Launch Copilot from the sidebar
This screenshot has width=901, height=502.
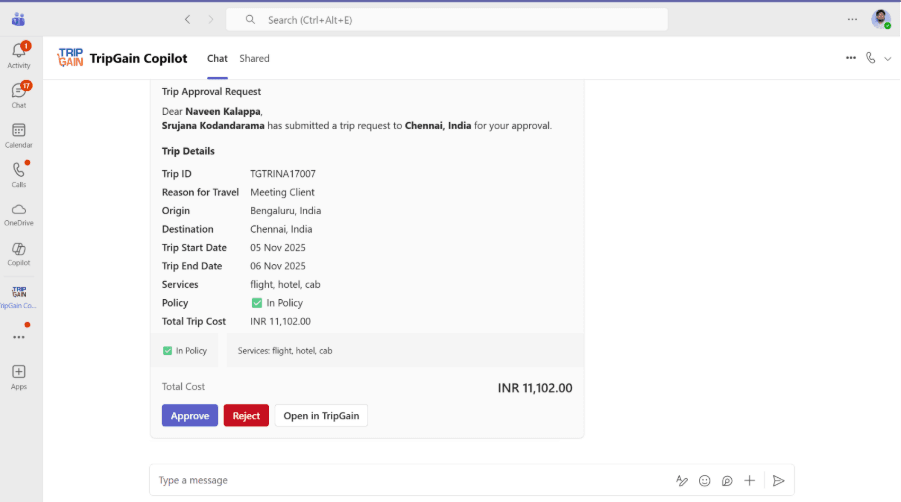(x=19, y=253)
